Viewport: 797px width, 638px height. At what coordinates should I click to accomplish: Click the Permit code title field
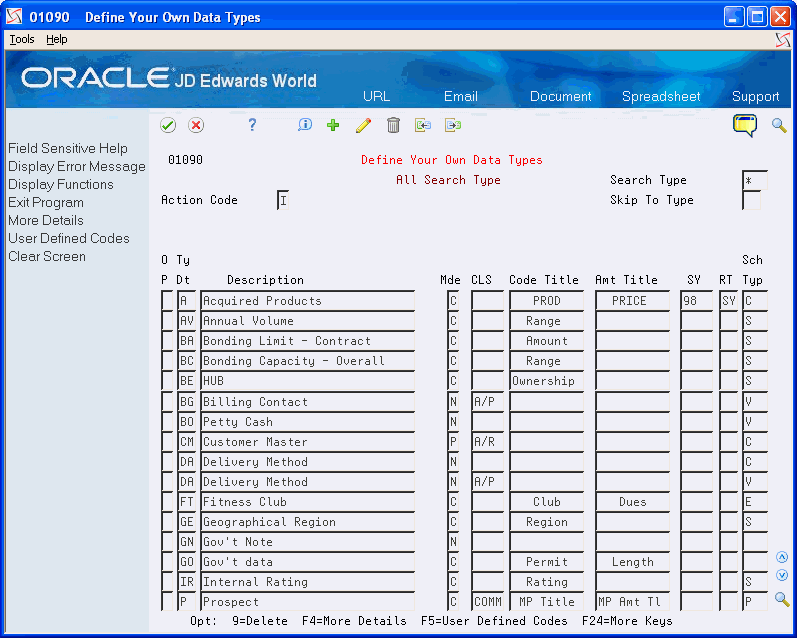547,562
